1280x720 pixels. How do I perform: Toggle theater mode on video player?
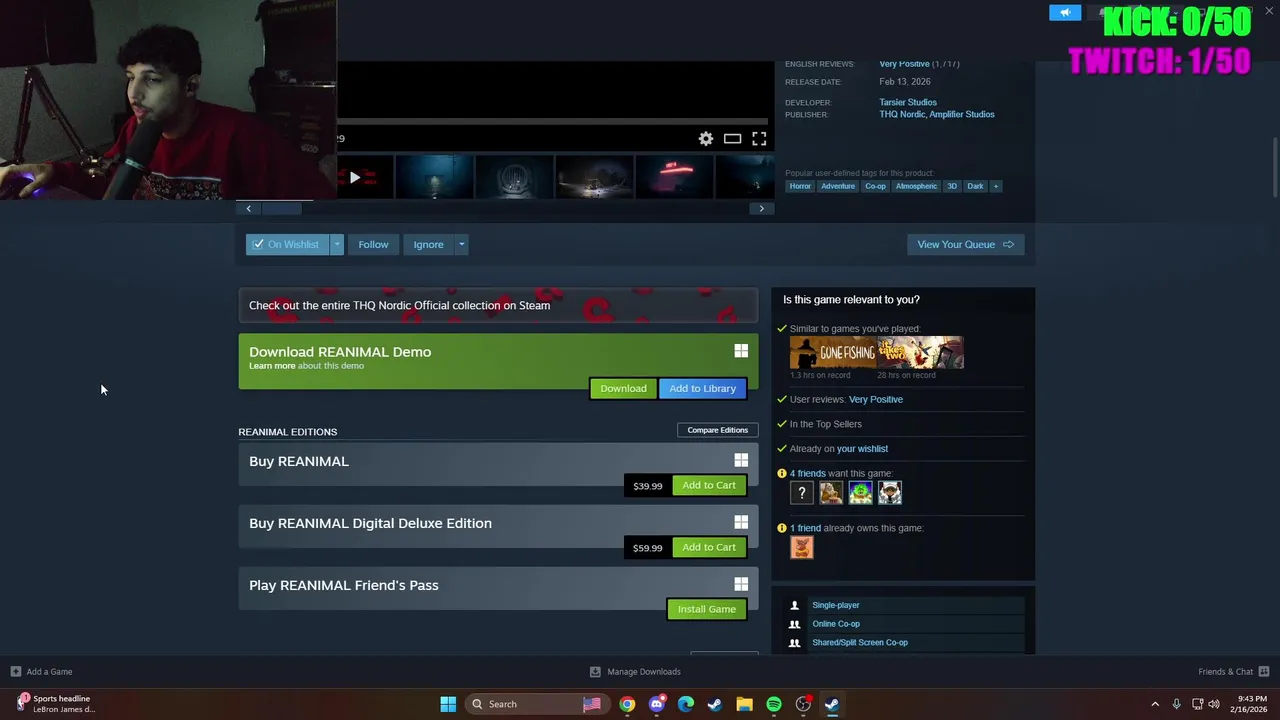tap(733, 139)
